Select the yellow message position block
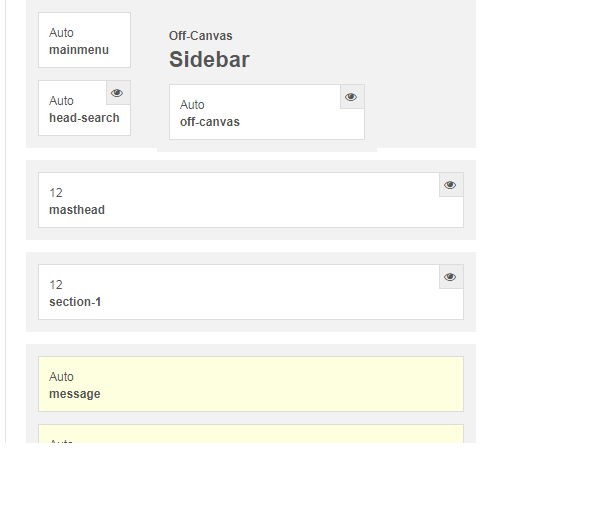The image size is (600, 530). click(x=250, y=384)
